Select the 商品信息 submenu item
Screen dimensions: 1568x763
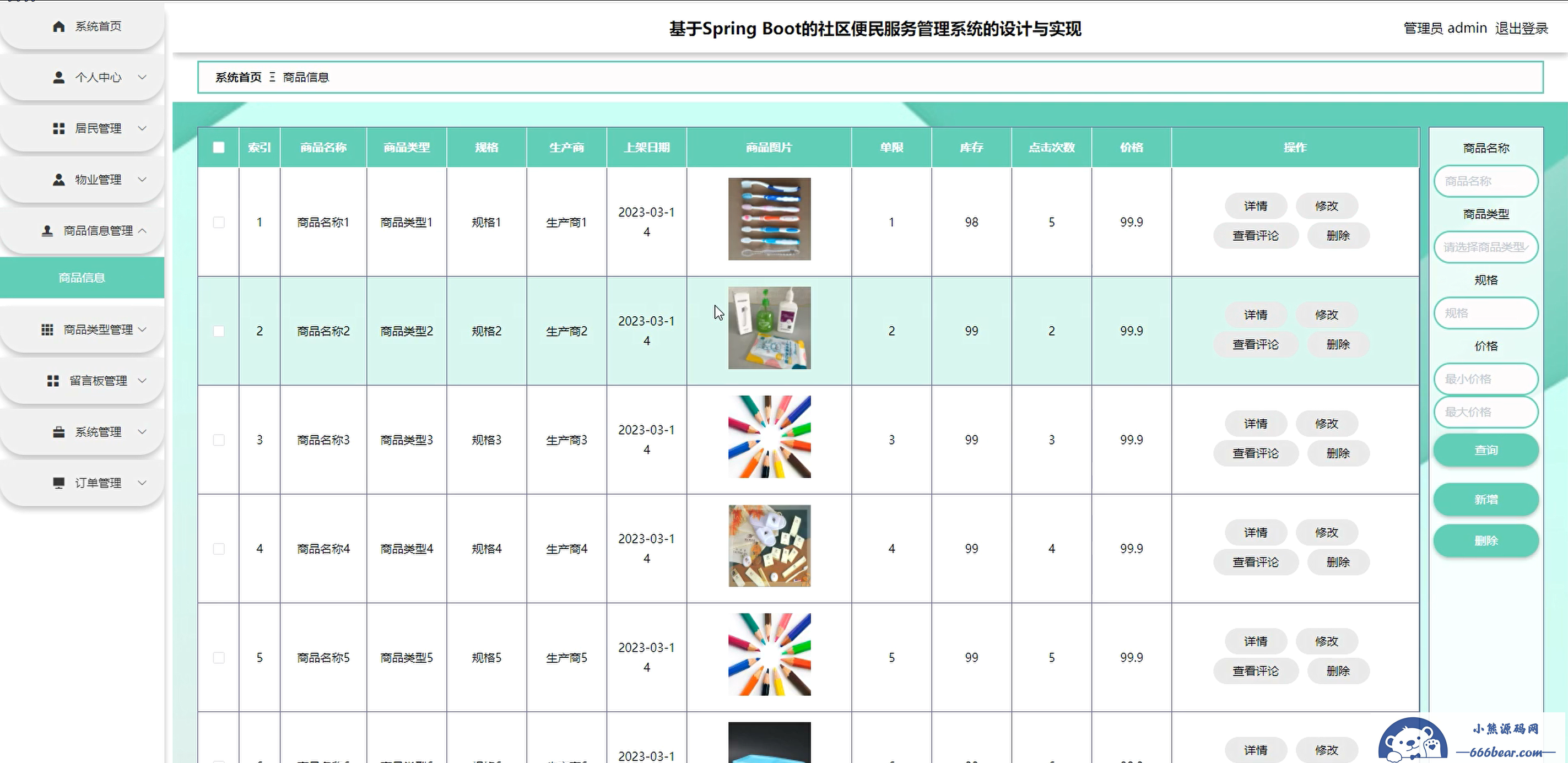pos(82,278)
